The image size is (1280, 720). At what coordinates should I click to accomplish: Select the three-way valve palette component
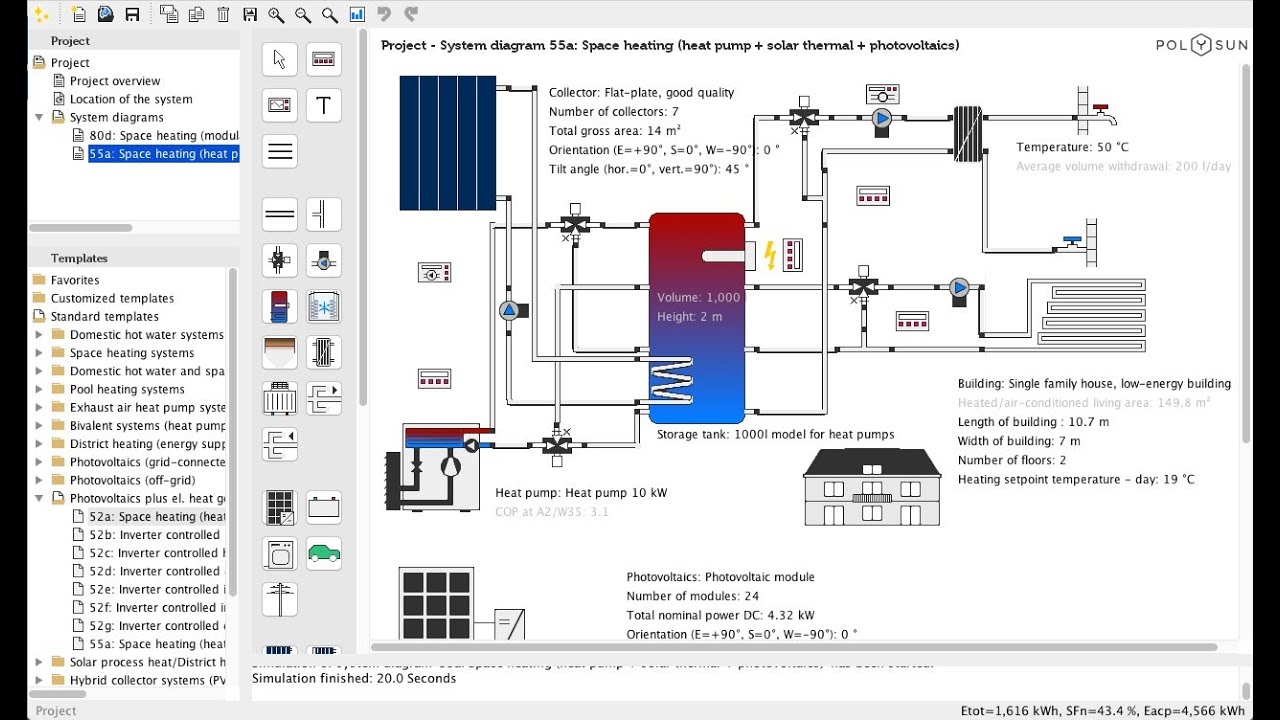280,260
